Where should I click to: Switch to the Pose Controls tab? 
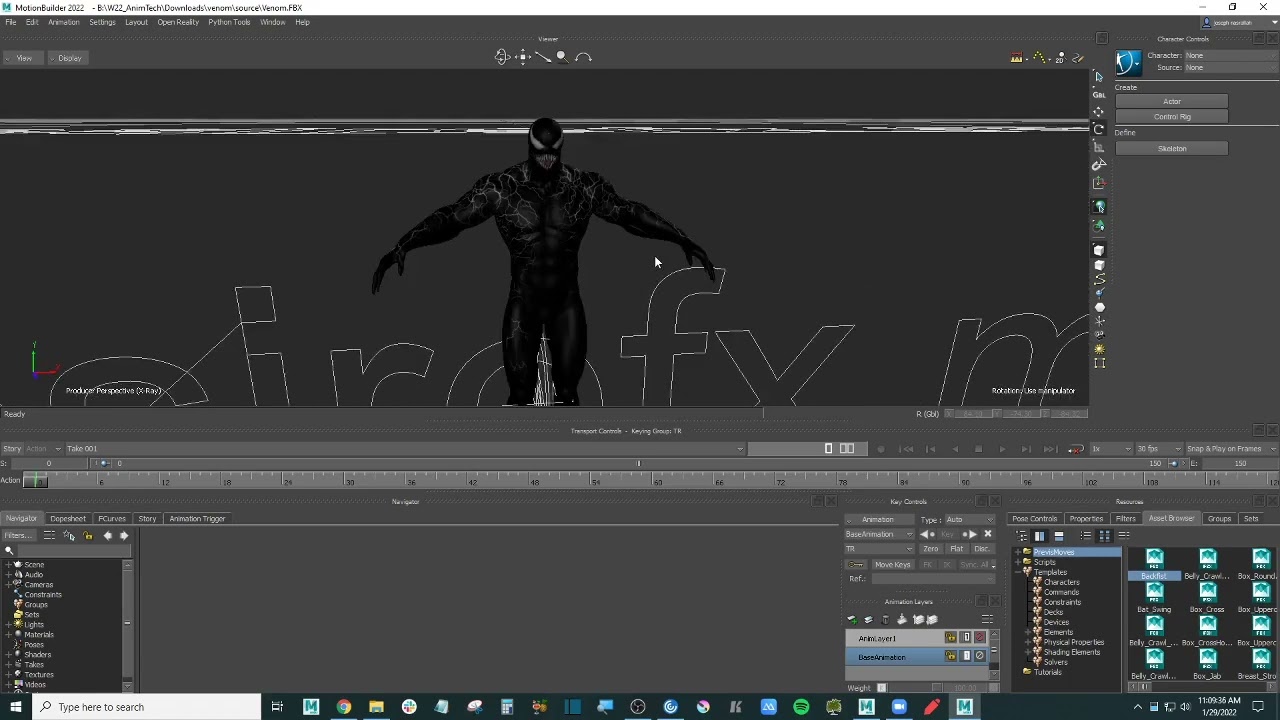1034,519
